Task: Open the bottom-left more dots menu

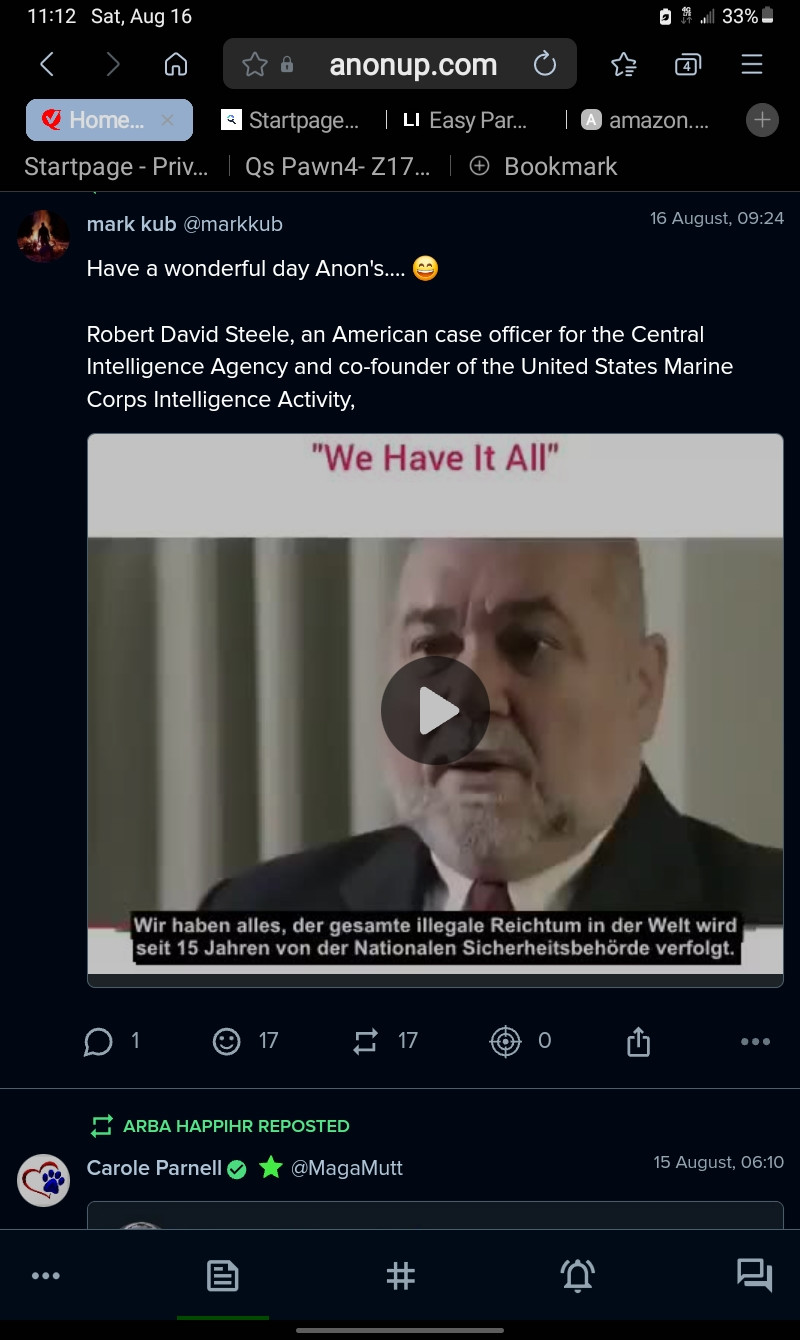Action: [x=46, y=1276]
